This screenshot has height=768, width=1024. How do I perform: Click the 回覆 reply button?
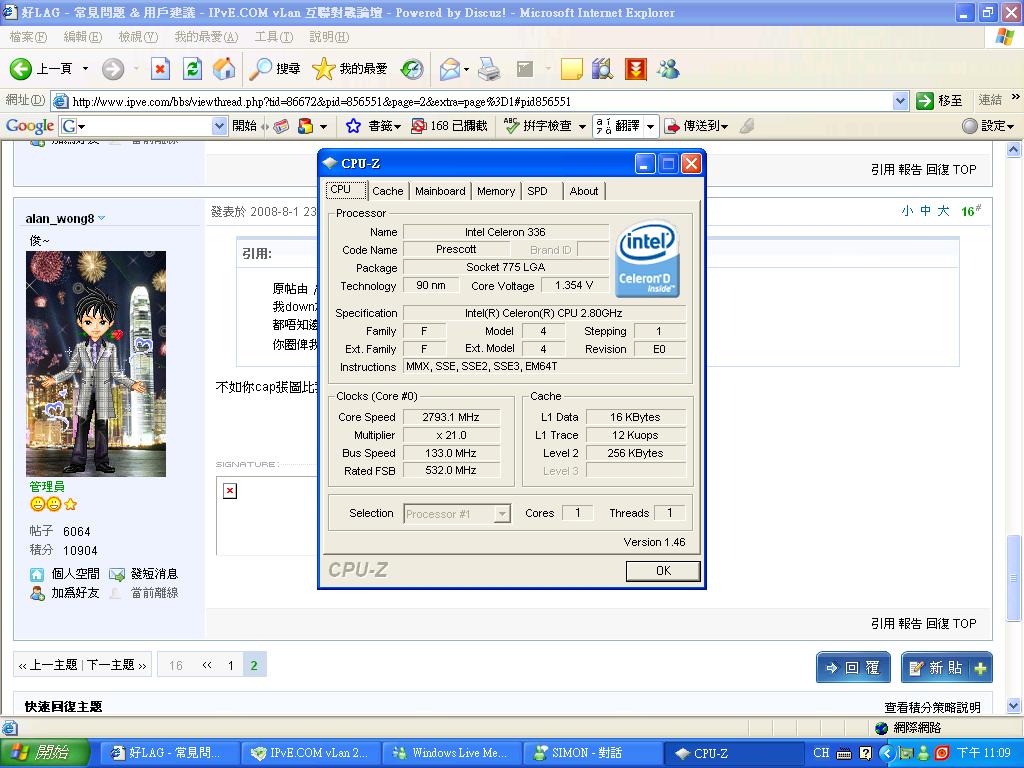852,668
